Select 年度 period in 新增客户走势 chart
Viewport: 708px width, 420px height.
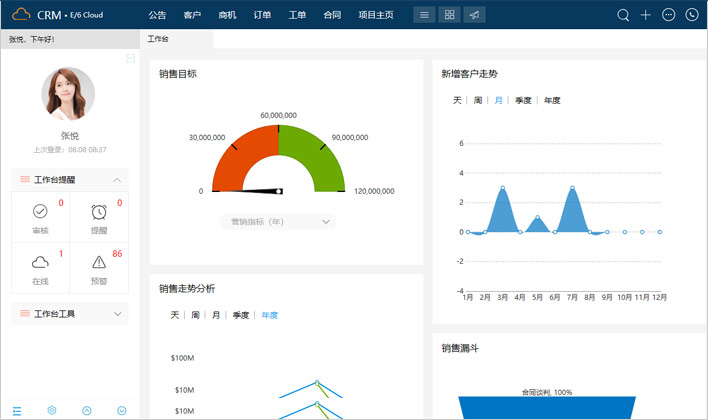(552, 101)
